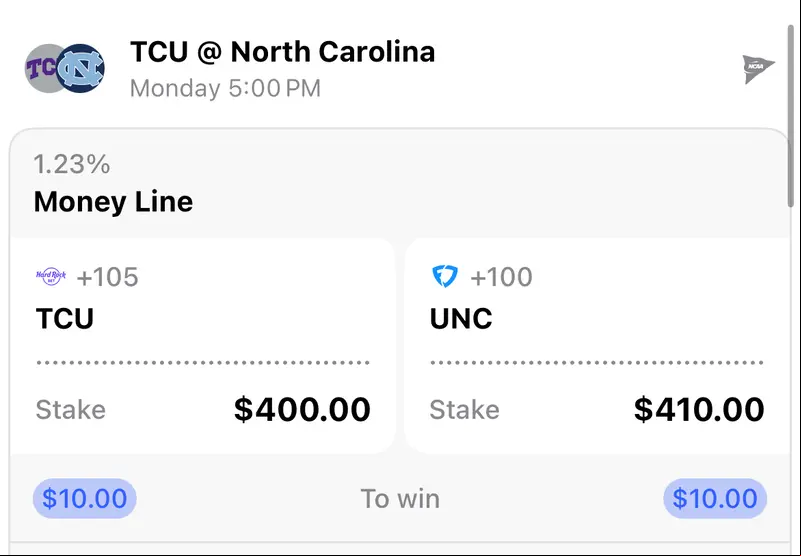801x556 pixels.
Task: Edit the $400.00 TCU stake amount
Action: pos(302,410)
